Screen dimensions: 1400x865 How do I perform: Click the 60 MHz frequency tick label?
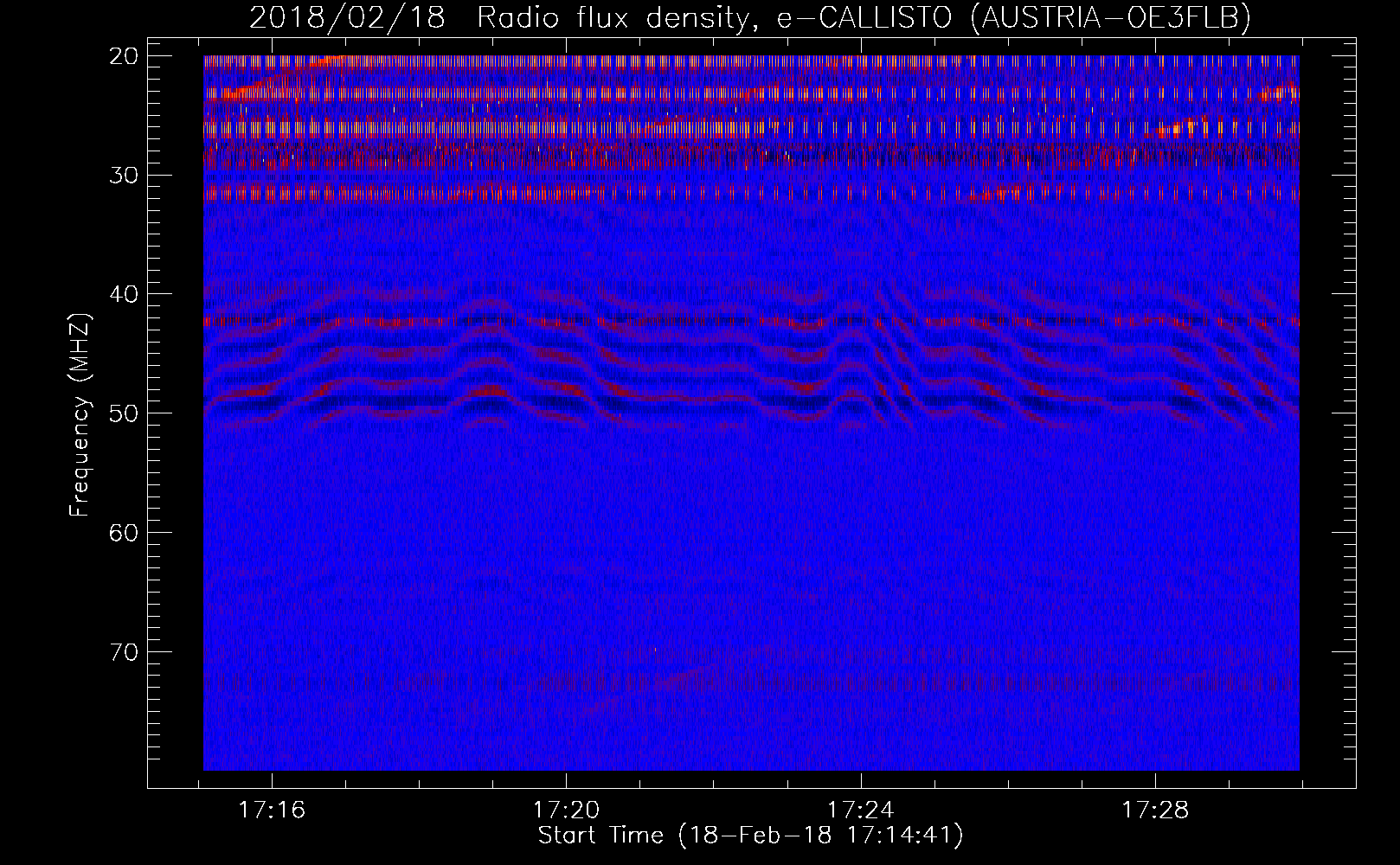[x=125, y=532]
